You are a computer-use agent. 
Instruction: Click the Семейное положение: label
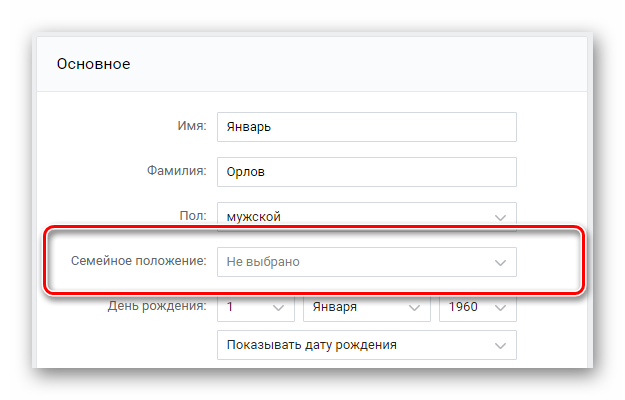pyautogui.click(x=139, y=261)
